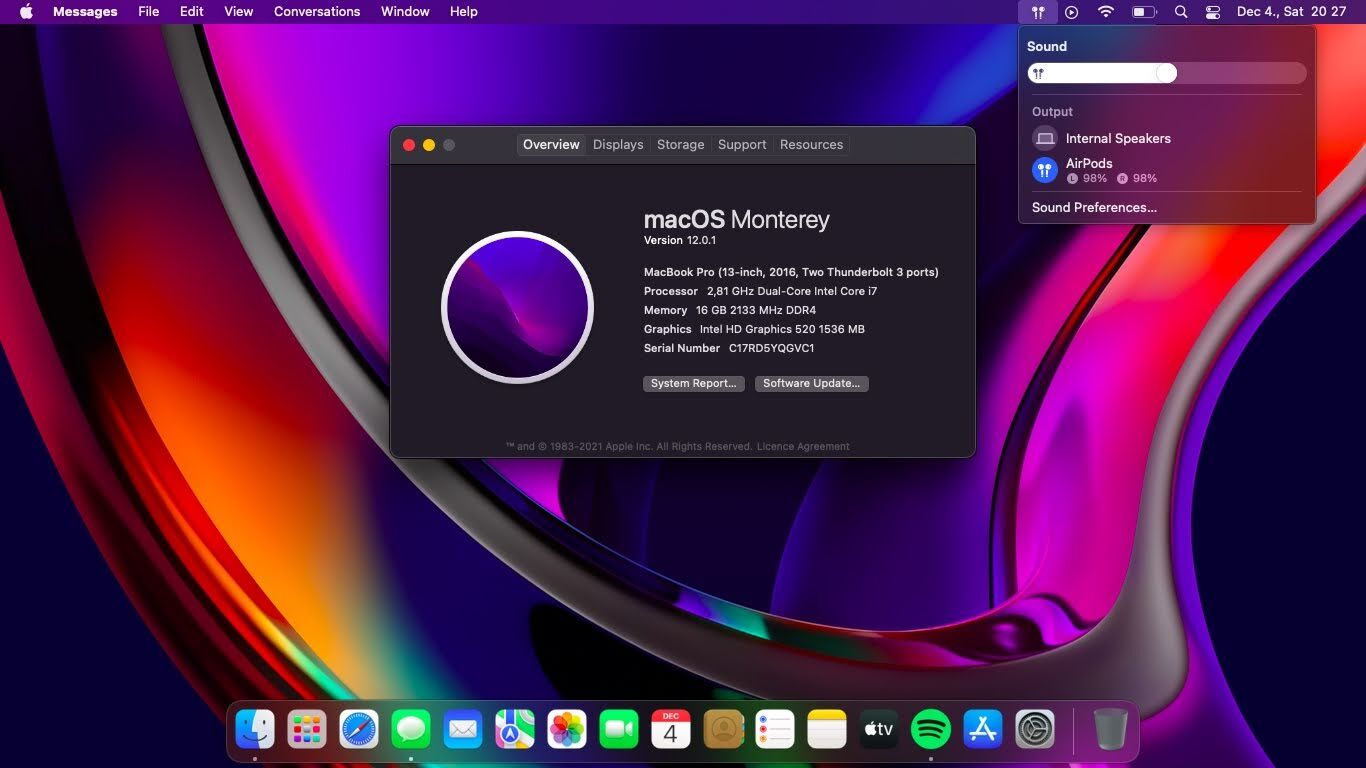Open System Preferences from the Dock
1366x768 pixels.
tap(1035, 729)
